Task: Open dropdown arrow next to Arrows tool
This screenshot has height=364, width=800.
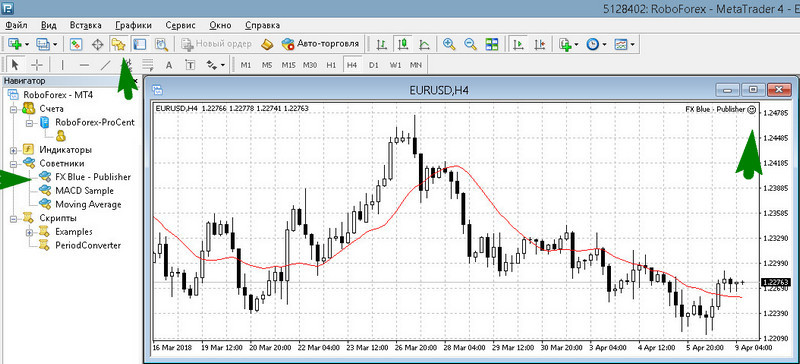Action: pos(223,65)
